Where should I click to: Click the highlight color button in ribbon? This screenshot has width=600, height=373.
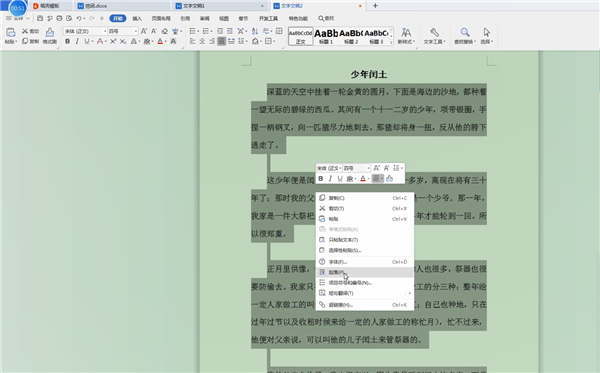pyautogui.click(x=147, y=41)
